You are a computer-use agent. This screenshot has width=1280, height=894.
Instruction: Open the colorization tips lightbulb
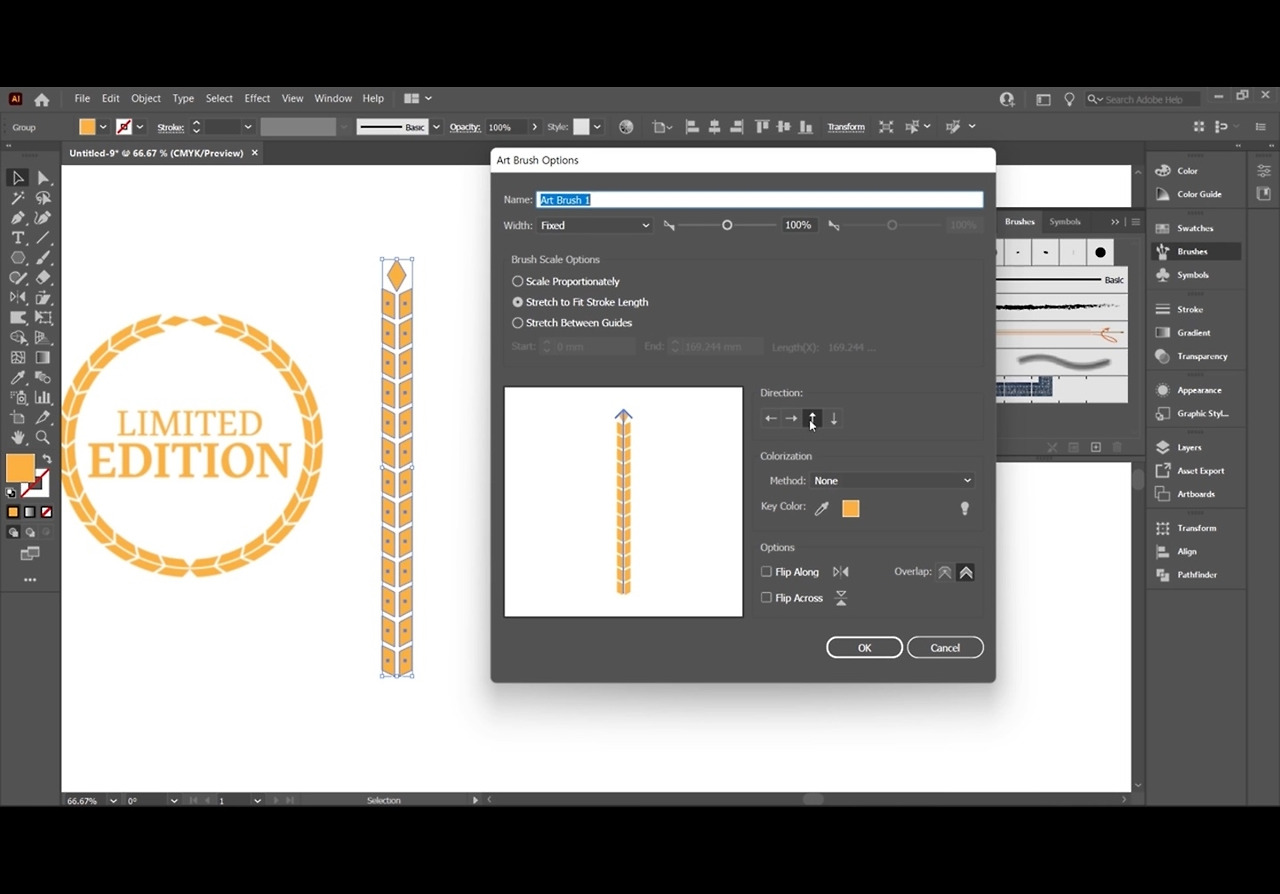[965, 508]
